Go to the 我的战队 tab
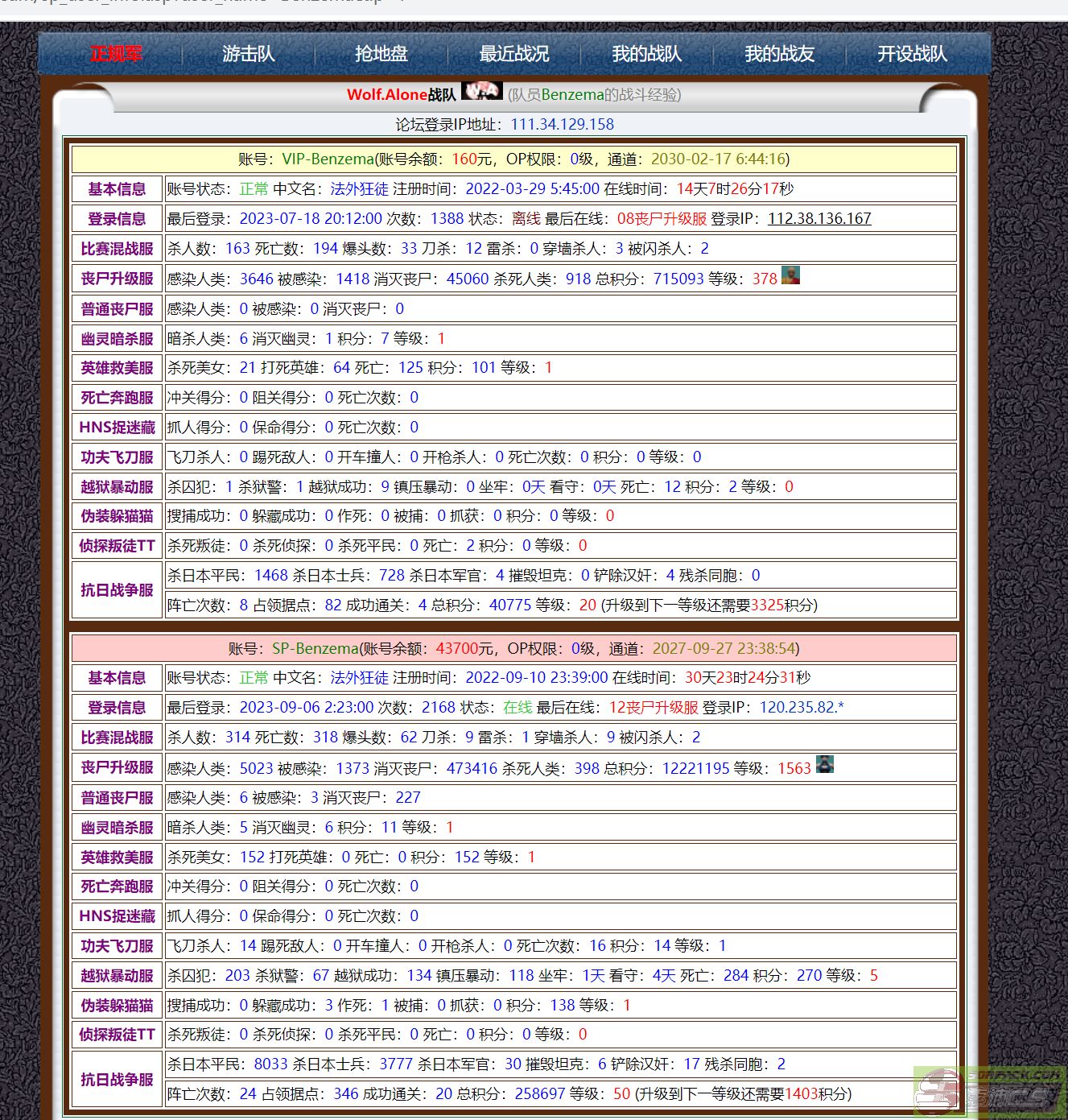Screen dimensions: 1068x1120 [x=647, y=54]
